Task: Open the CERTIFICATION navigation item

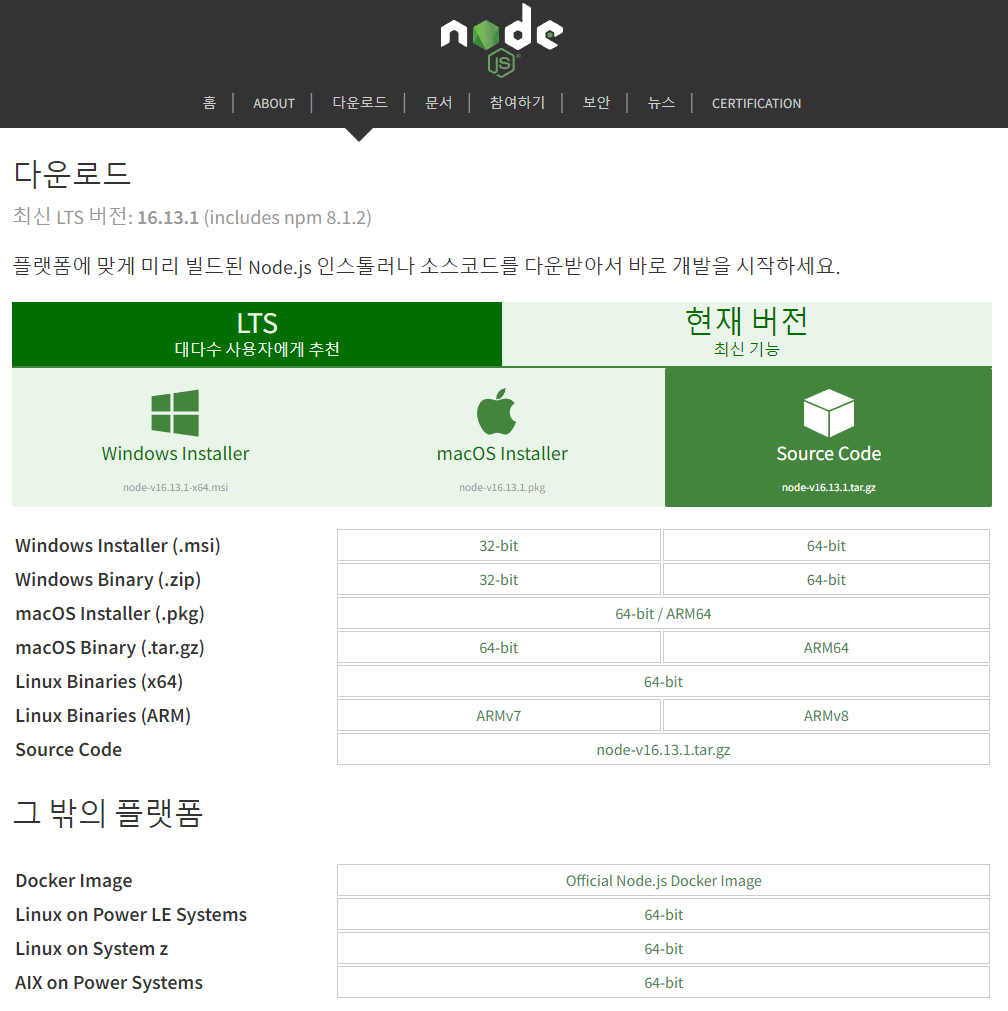Action: click(756, 103)
